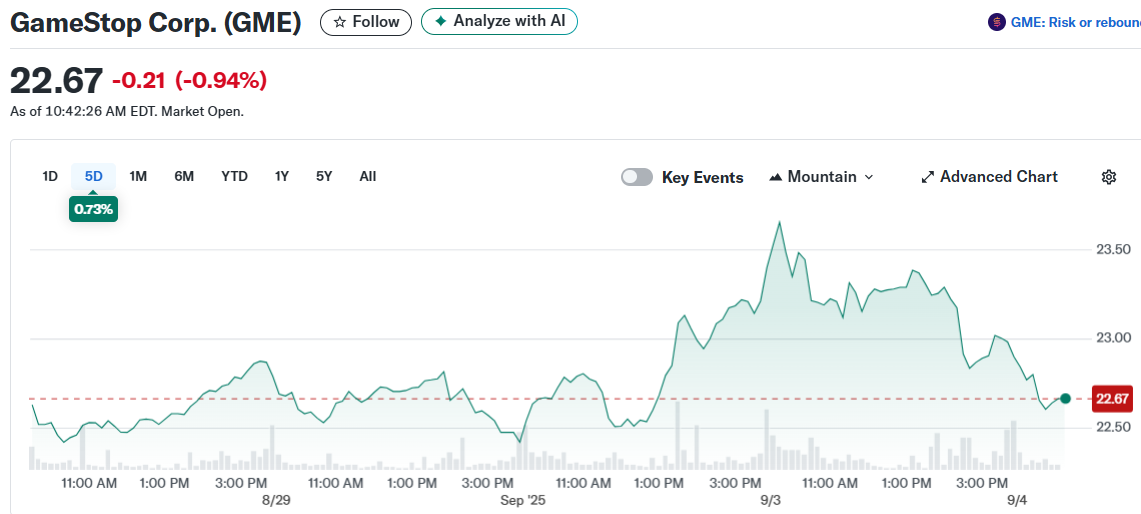The image size is (1141, 514).
Task: Click the red 22.67 price label
Action: [x=1112, y=399]
